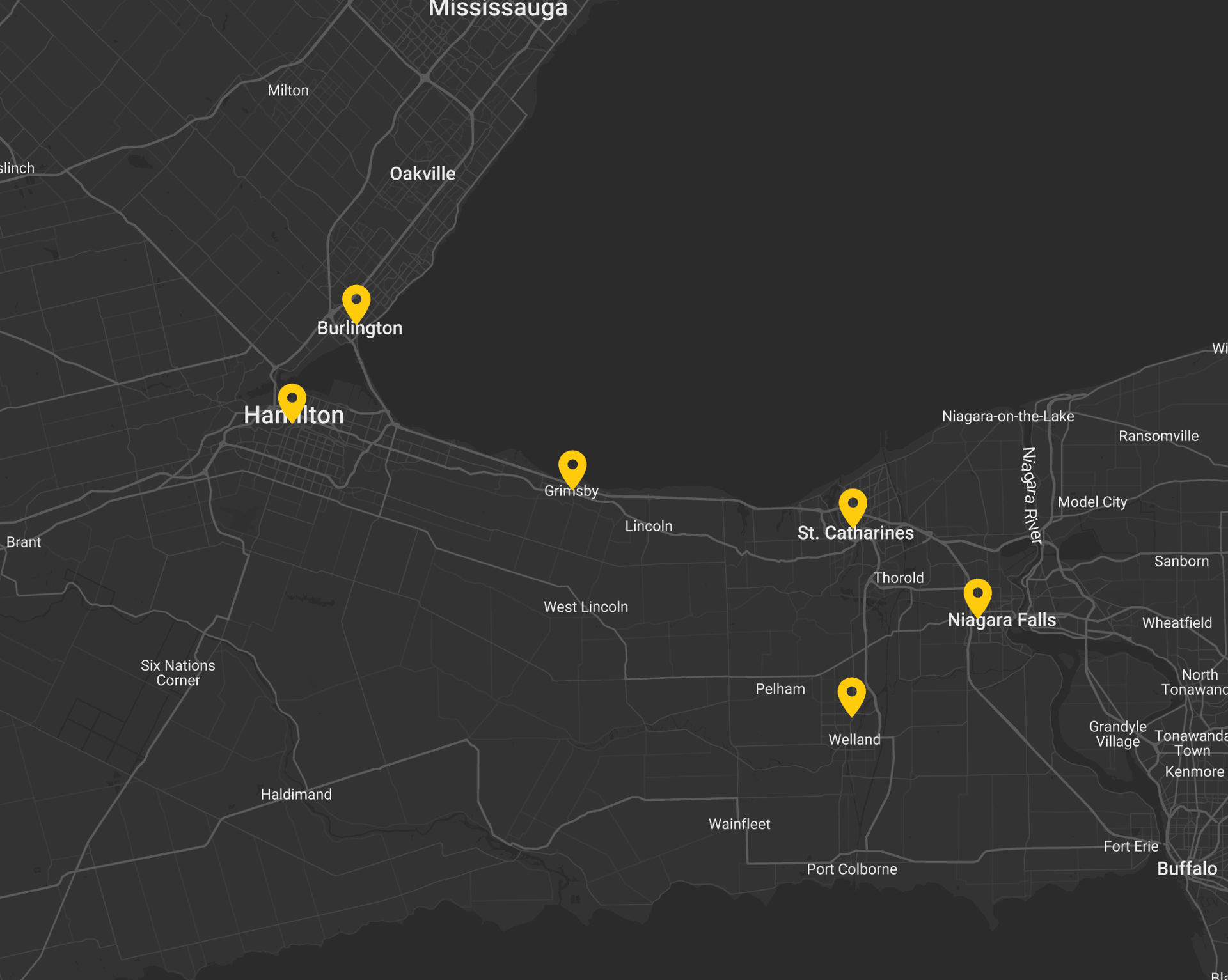Select the yellow marker on Hamilton
This screenshot has height=980, width=1228.
tap(292, 402)
